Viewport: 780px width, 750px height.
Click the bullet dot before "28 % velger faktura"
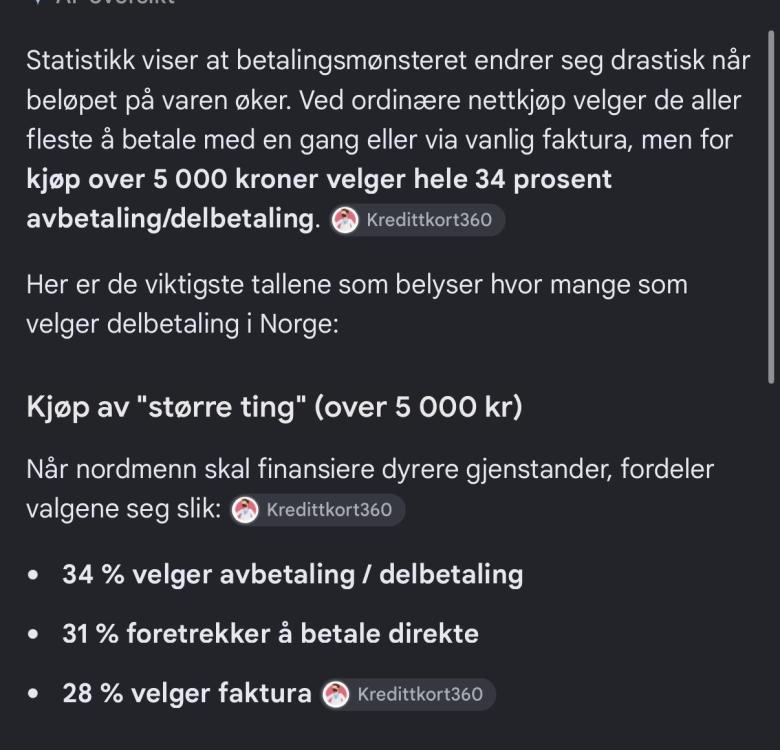tap(33, 693)
